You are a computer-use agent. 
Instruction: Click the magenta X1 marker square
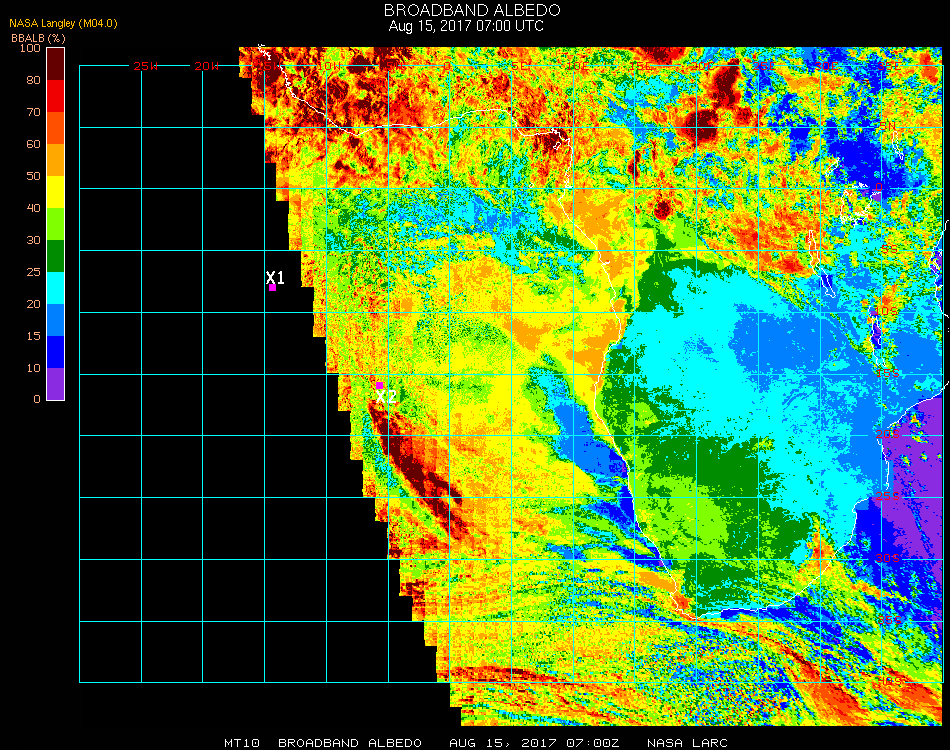tap(273, 288)
